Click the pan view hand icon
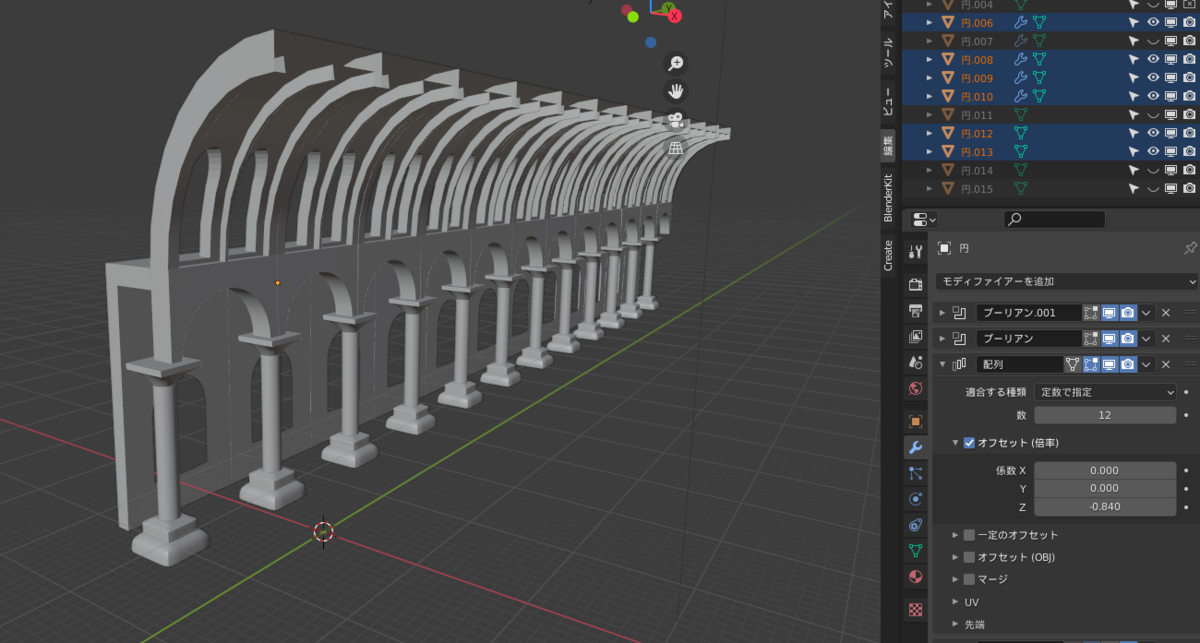This screenshot has height=643, width=1200. (x=676, y=91)
